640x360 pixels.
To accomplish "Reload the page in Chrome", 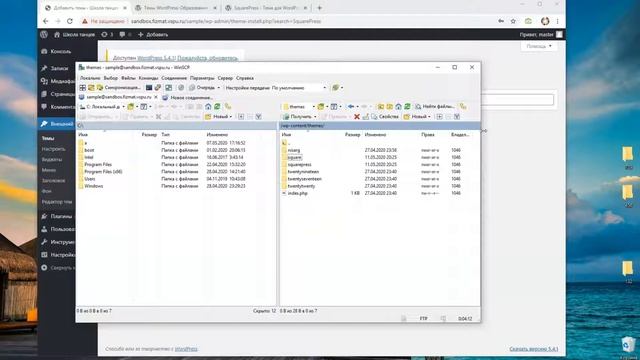I will coord(70,21).
